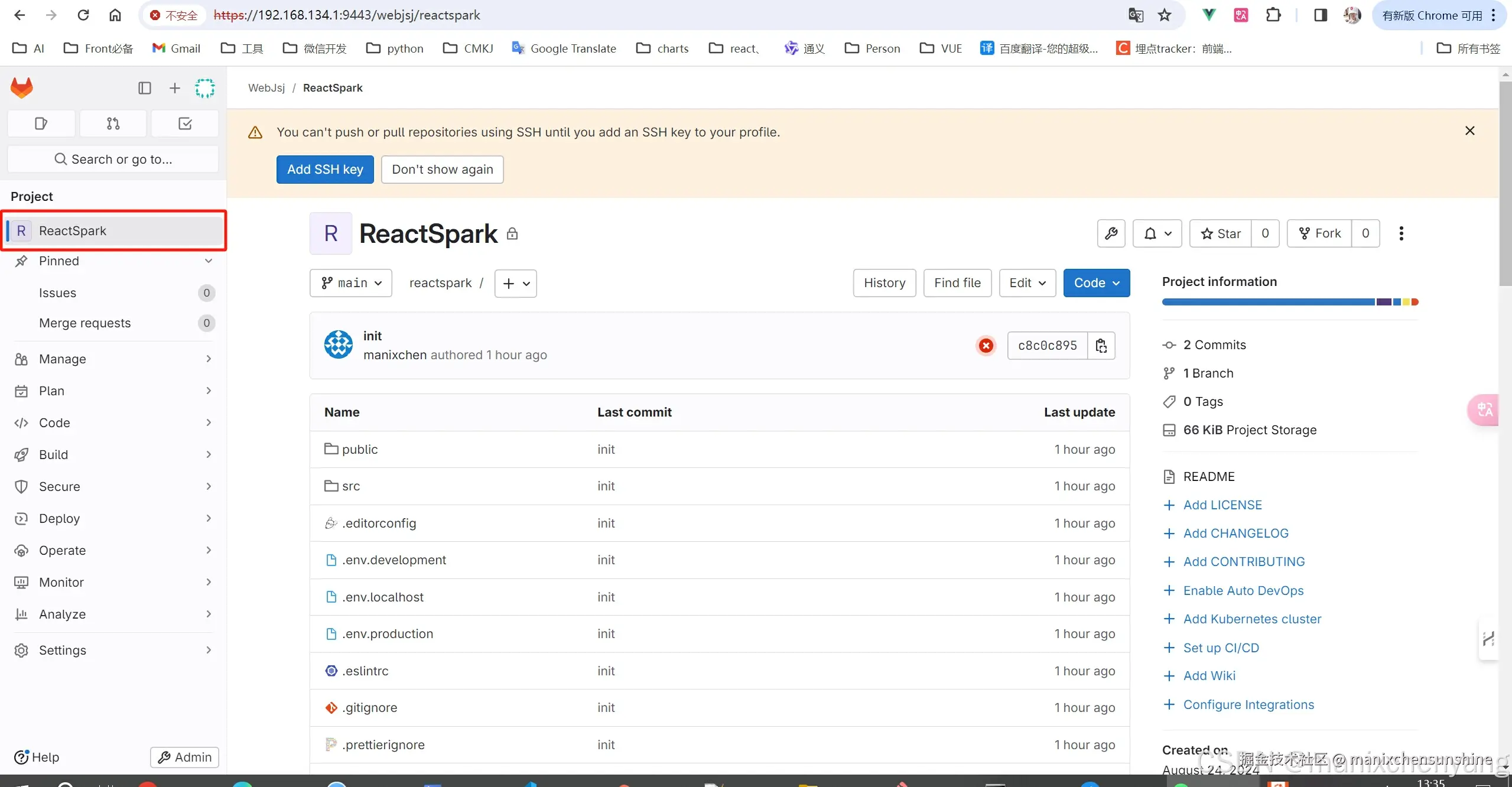Star the ReactSpark project
The height and width of the screenshot is (787, 1512).
(1221, 233)
